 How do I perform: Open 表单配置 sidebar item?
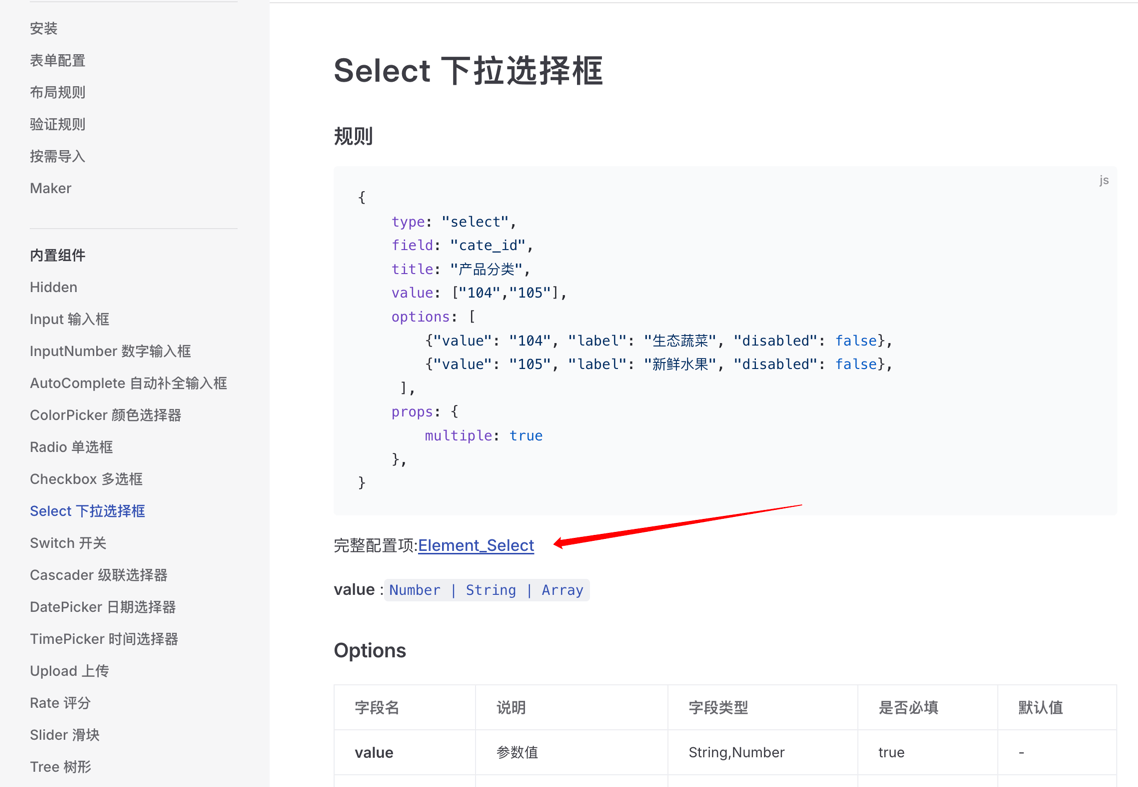click(x=58, y=60)
